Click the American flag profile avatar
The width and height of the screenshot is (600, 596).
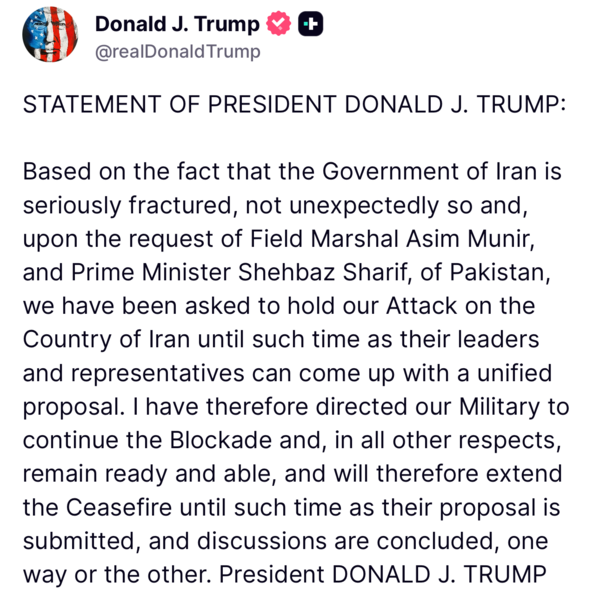[50, 35]
